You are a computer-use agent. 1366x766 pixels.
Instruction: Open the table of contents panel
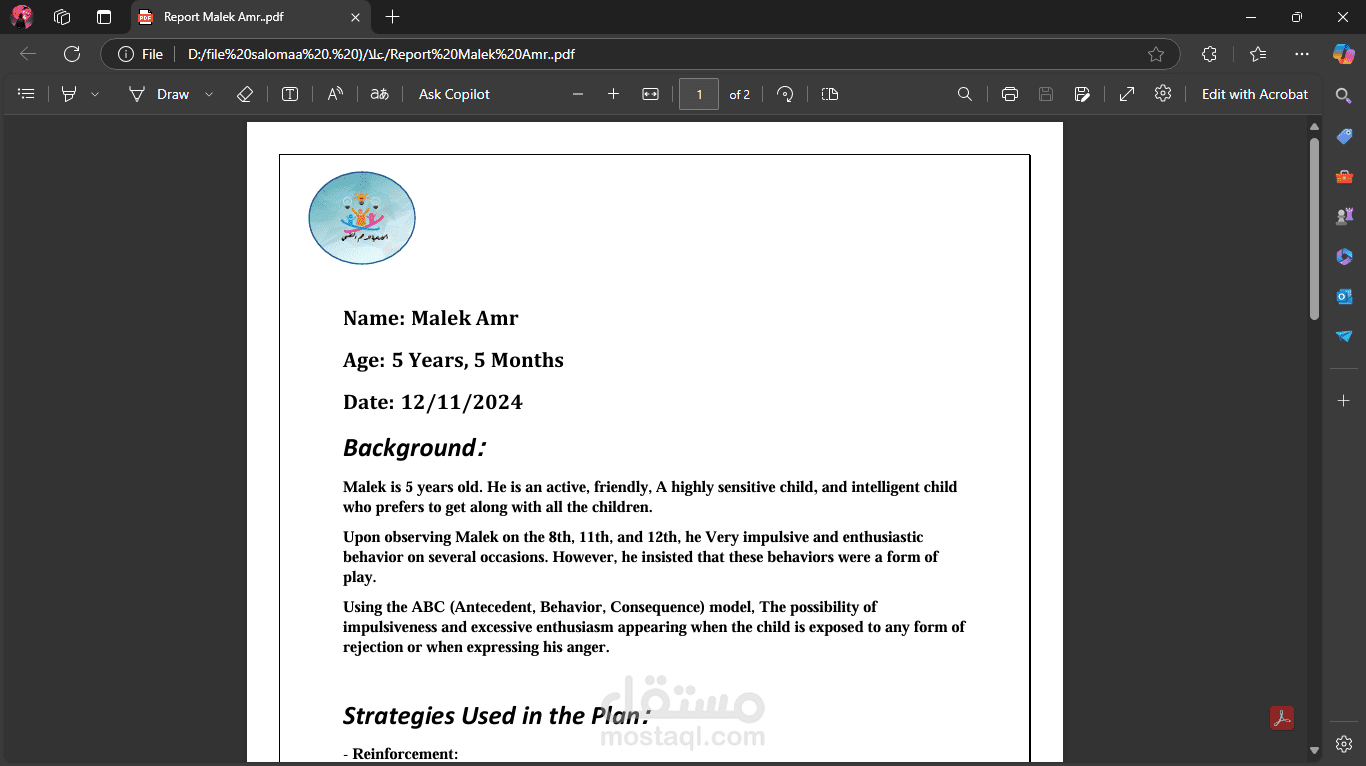[x=27, y=94]
